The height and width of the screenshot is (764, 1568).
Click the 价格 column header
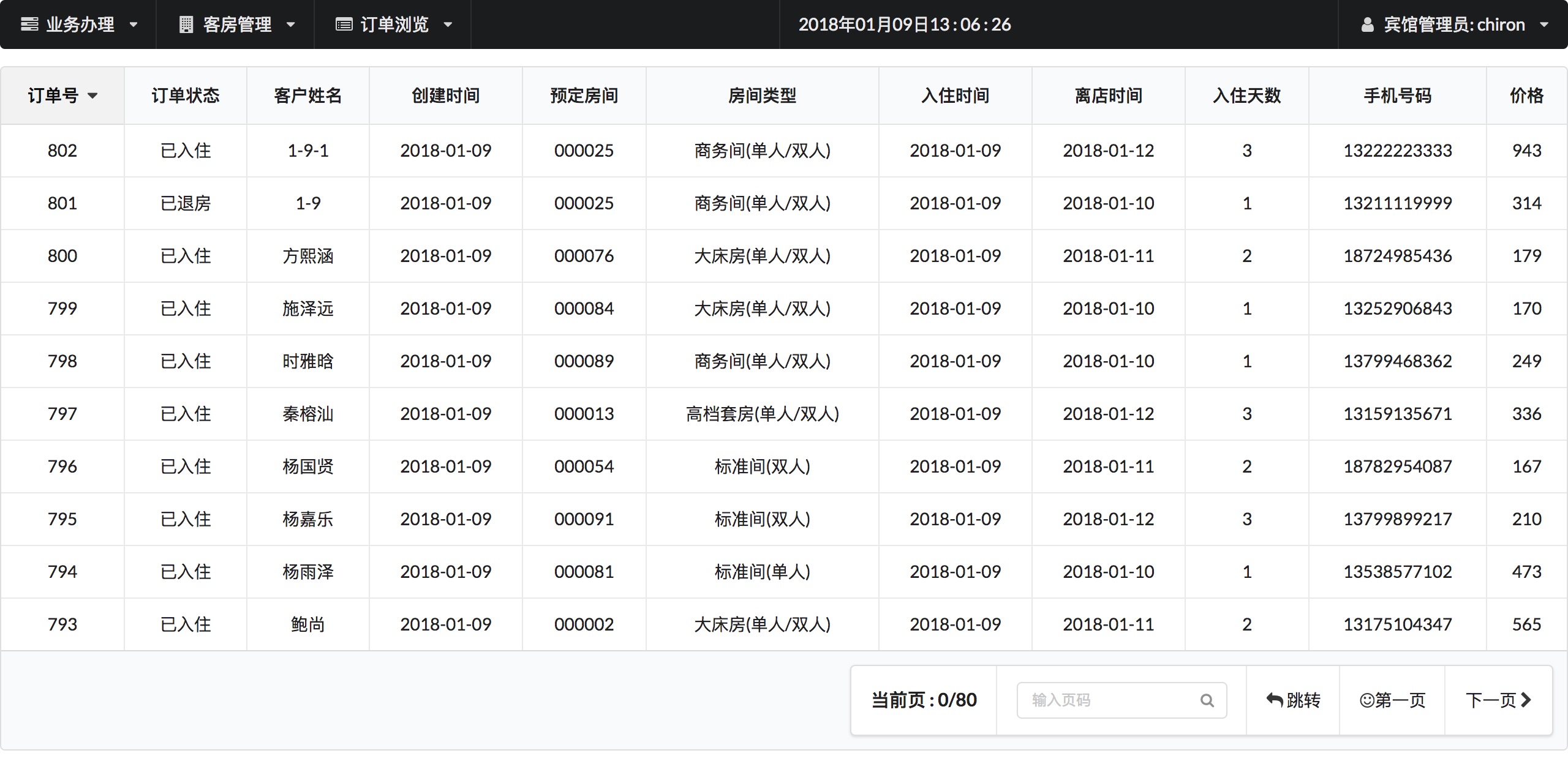[x=1526, y=95]
